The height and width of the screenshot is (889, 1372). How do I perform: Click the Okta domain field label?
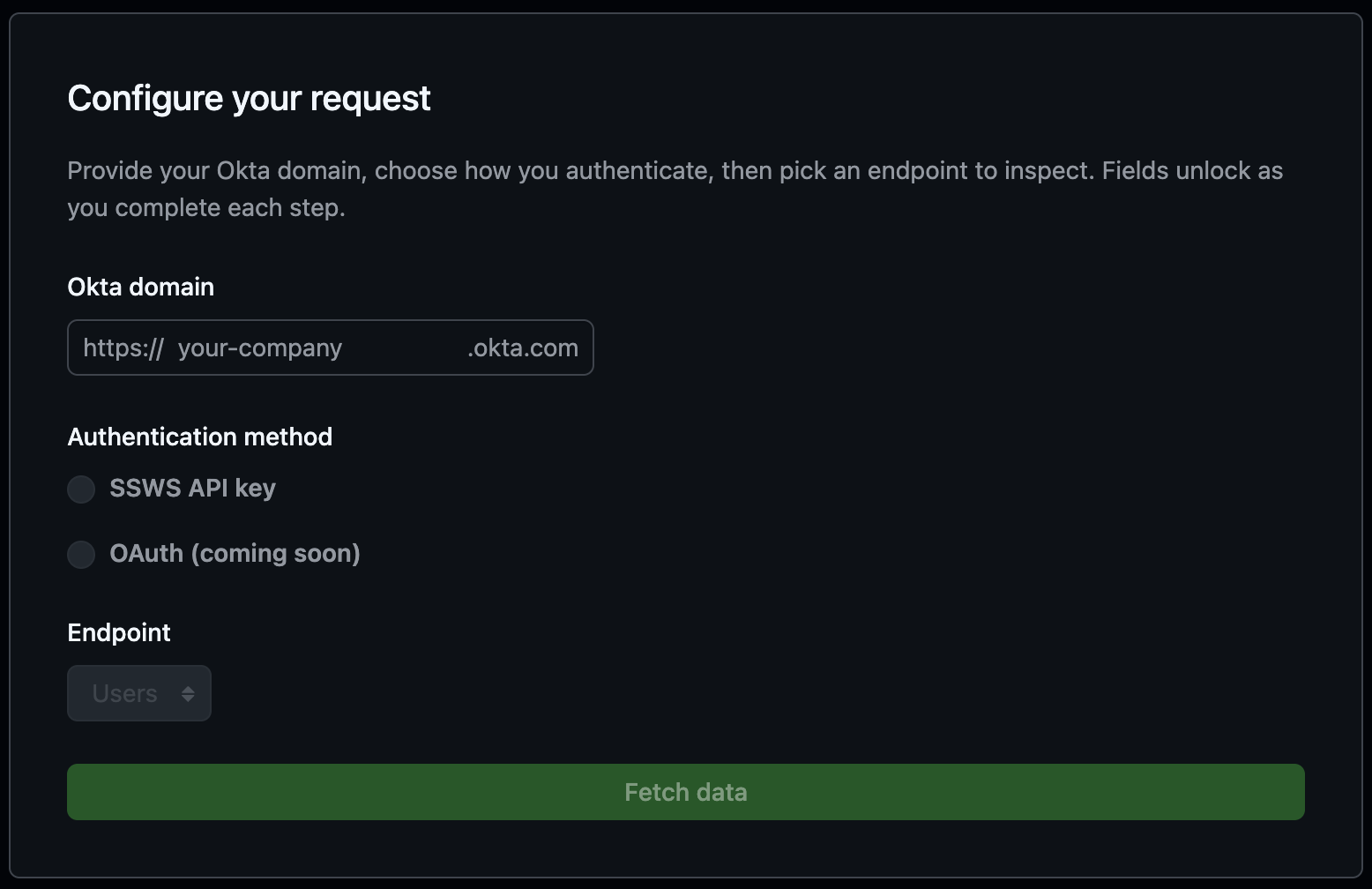(x=141, y=288)
